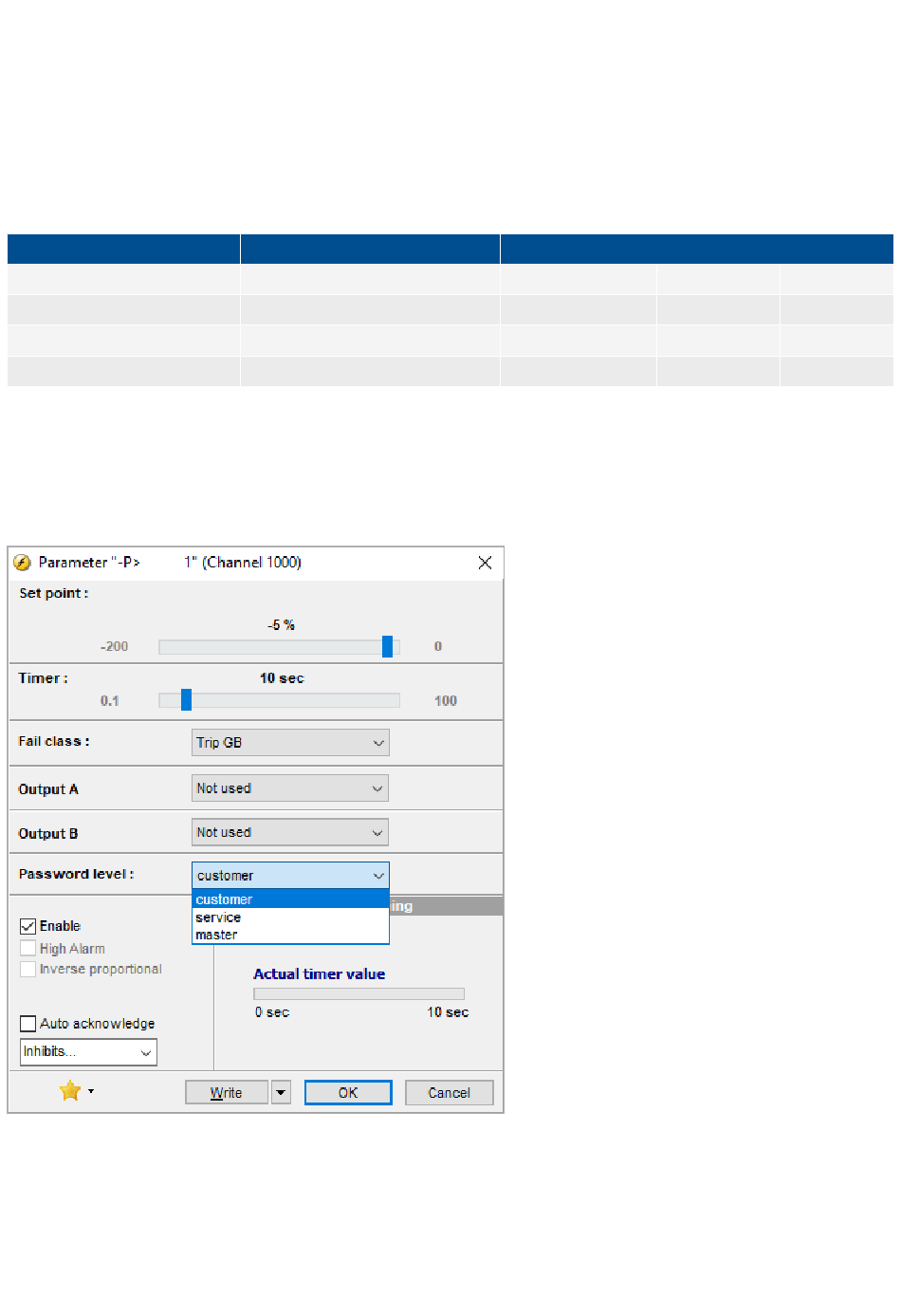This screenshot has height=1316, width=901.
Task: Click the yellow star favorites icon
Action: pos(69,1091)
